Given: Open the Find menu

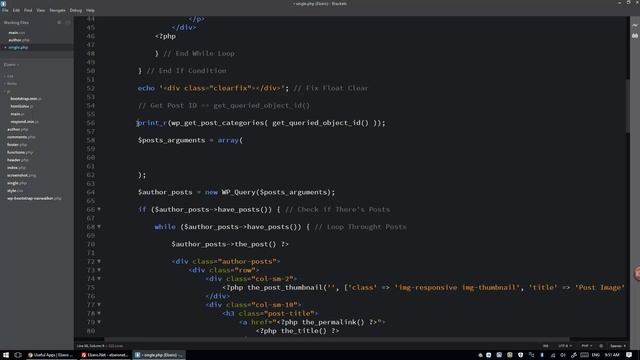Looking at the screenshot, I should (x=28, y=10).
